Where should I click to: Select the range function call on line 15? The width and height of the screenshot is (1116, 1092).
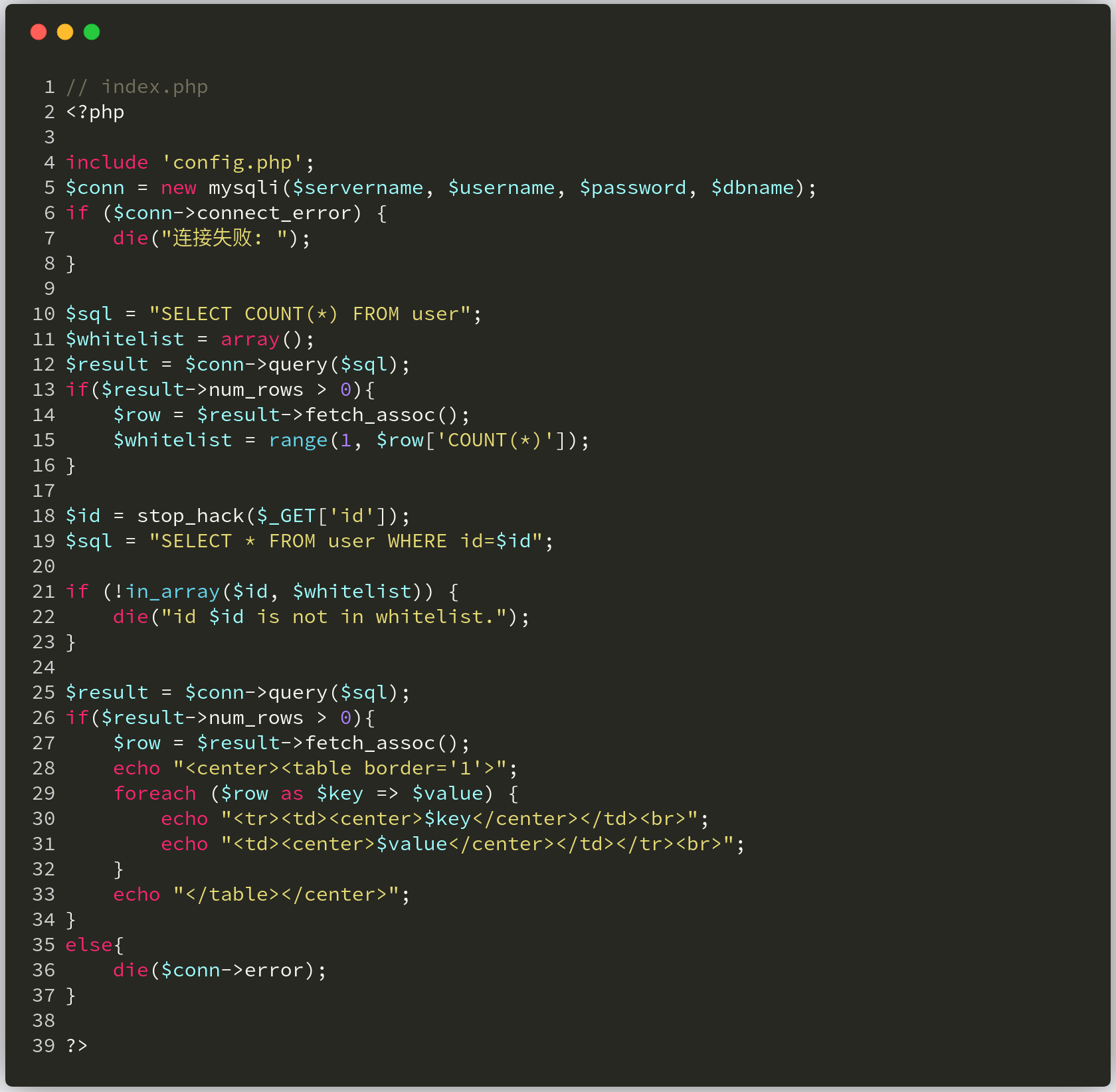coord(298,439)
